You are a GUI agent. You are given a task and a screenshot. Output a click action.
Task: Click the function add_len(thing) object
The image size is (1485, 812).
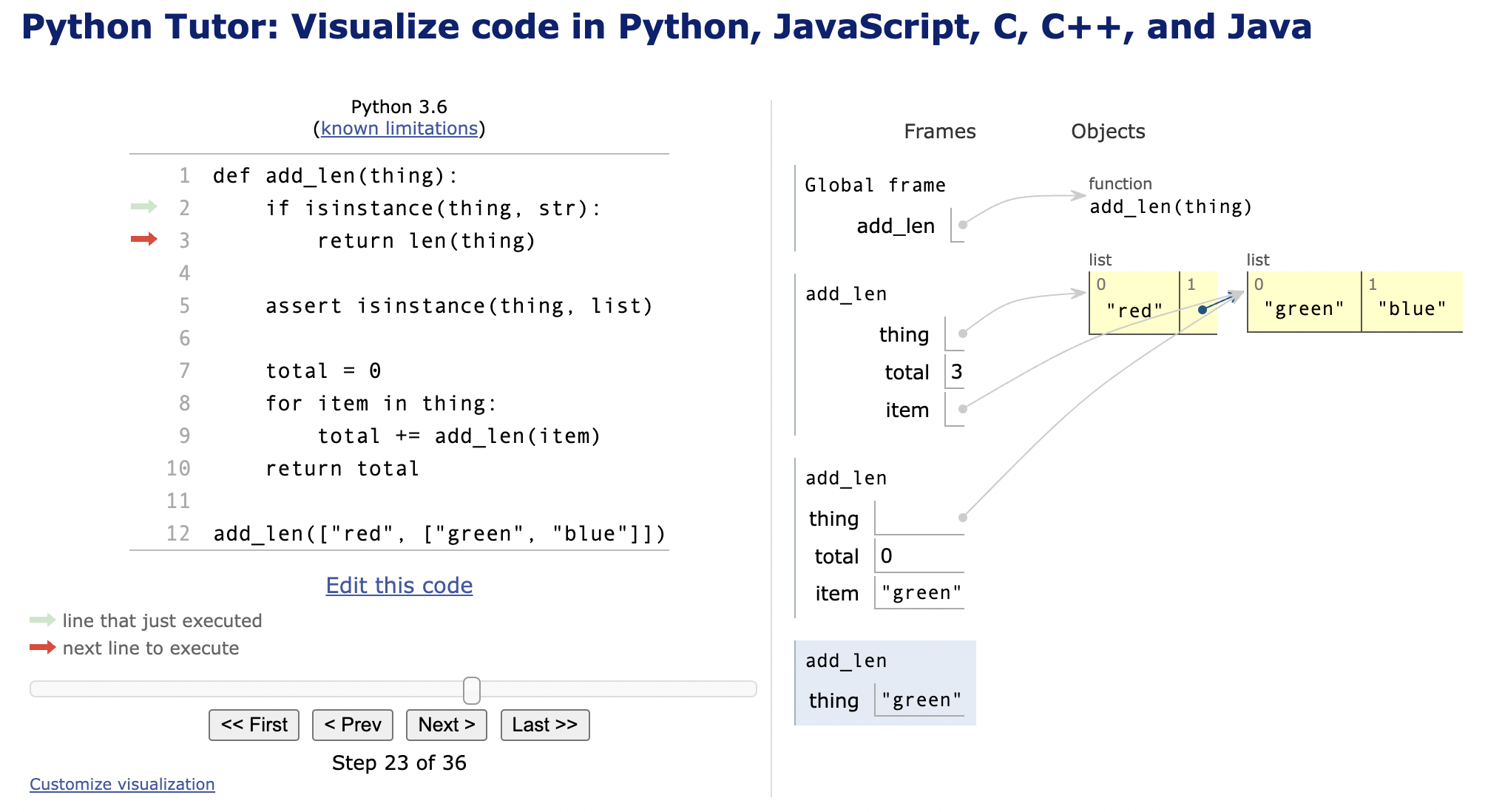pos(1171,197)
